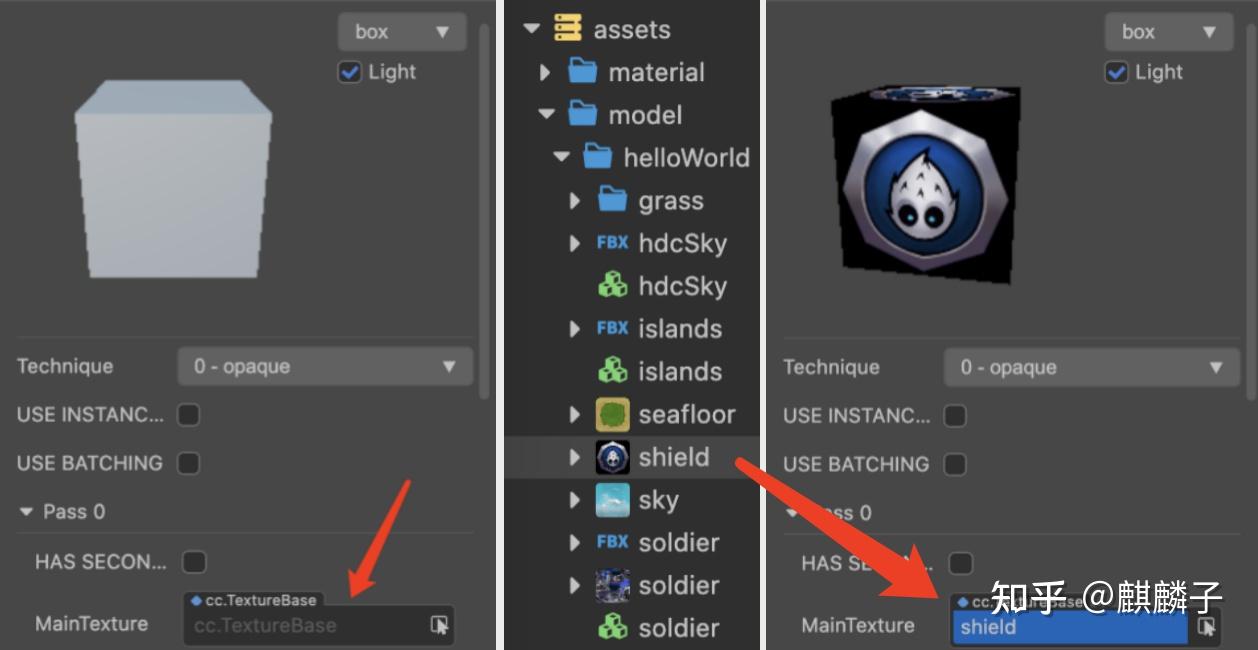1258x650 pixels.
Task: Click the sky texture thumbnail icon
Action: pyautogui.click(x=611, y=500)
